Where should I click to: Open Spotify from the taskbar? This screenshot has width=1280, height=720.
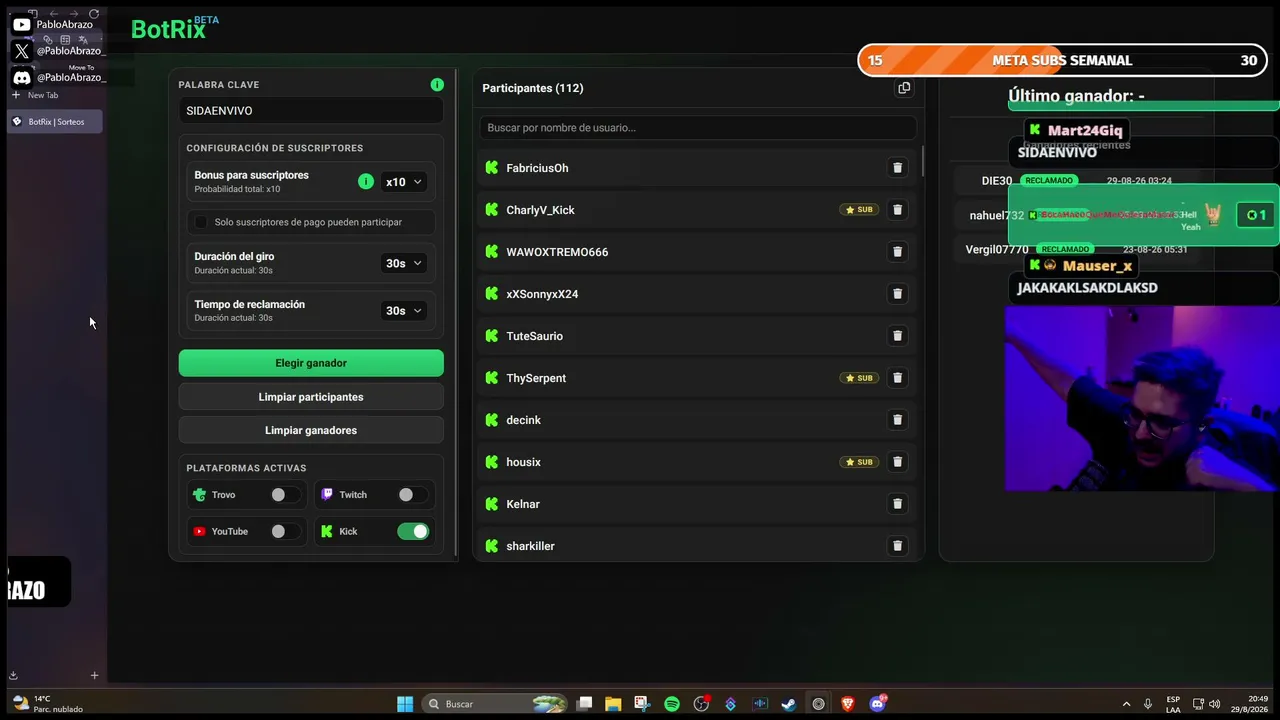pyautogui.click(x=672, y=704)
